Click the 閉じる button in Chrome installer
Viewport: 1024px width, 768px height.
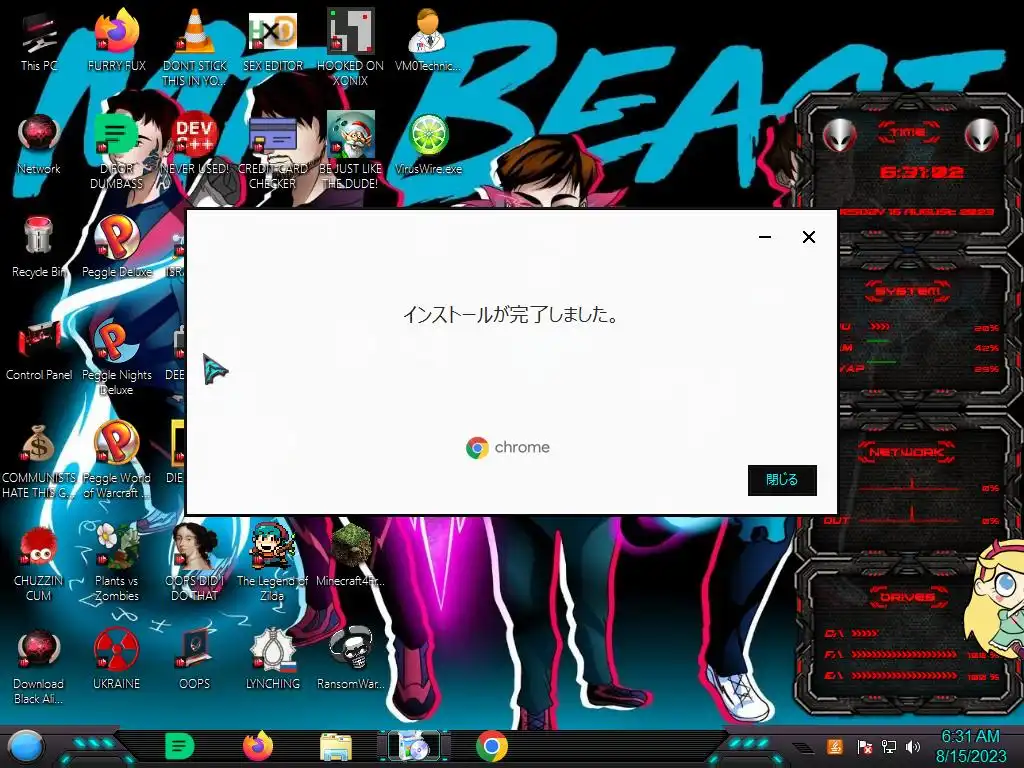[x=782, y=480]
